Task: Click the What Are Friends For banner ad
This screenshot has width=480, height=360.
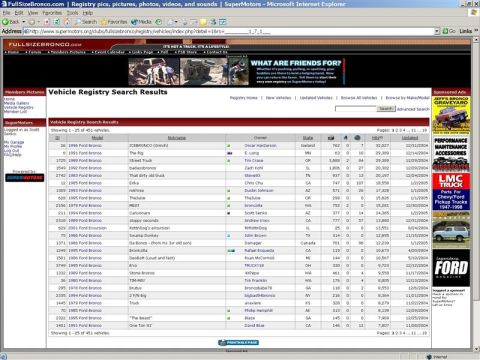Action: 237,71
